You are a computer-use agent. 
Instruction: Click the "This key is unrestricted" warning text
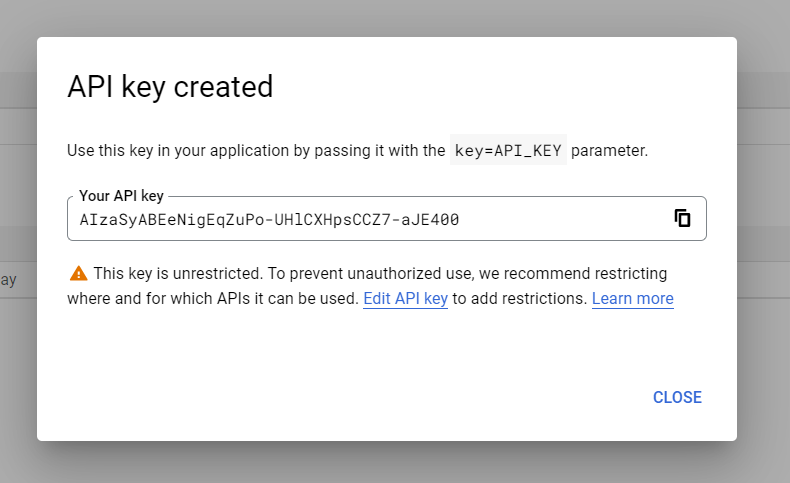tap(180, 273)
